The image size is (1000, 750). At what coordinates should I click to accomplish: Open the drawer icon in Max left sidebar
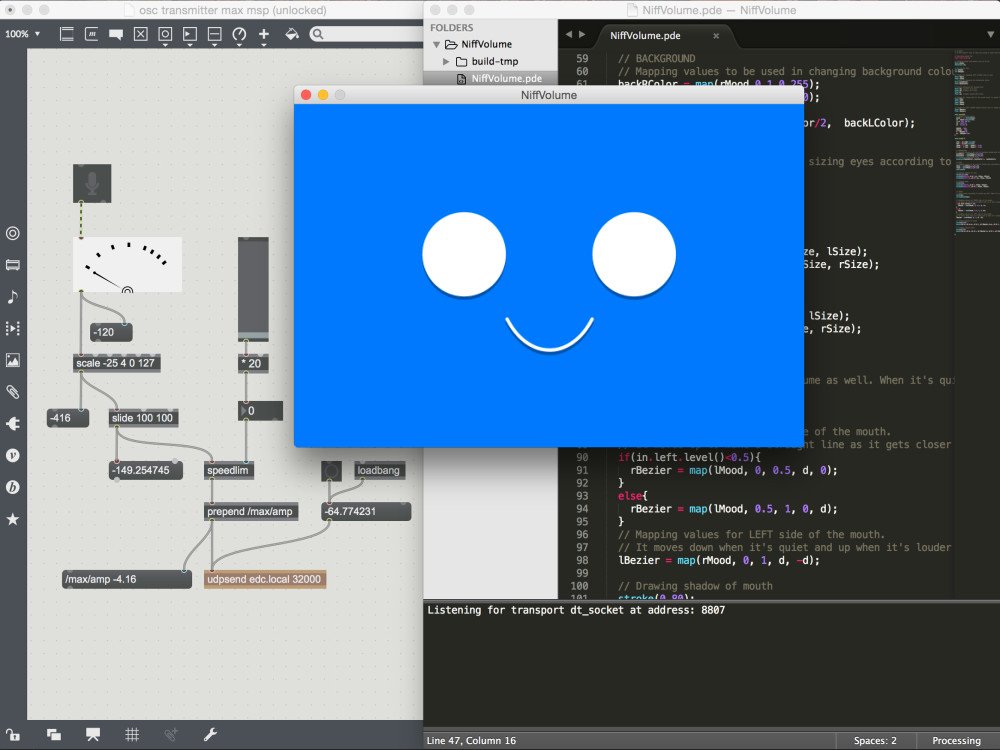click(13, 265)
